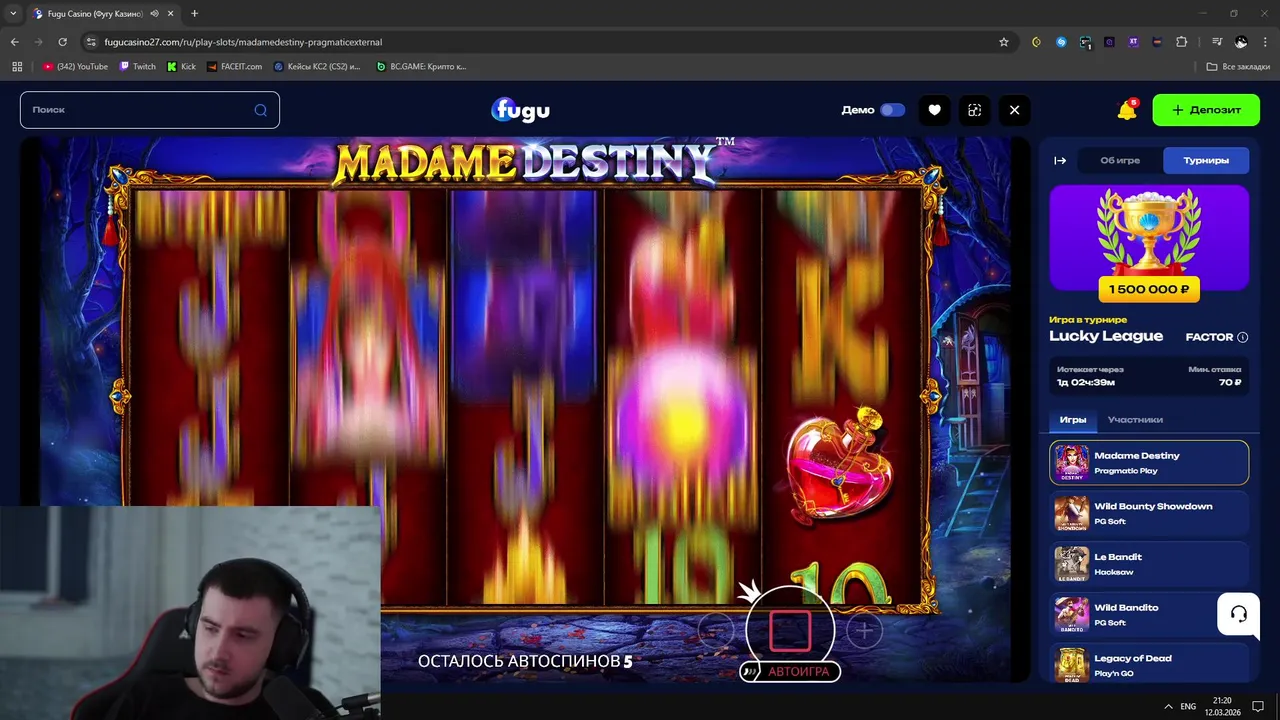This screenshot has height=720, width=1280.
Task: Click the blue round extension icon
Action: click(1061, 42)
